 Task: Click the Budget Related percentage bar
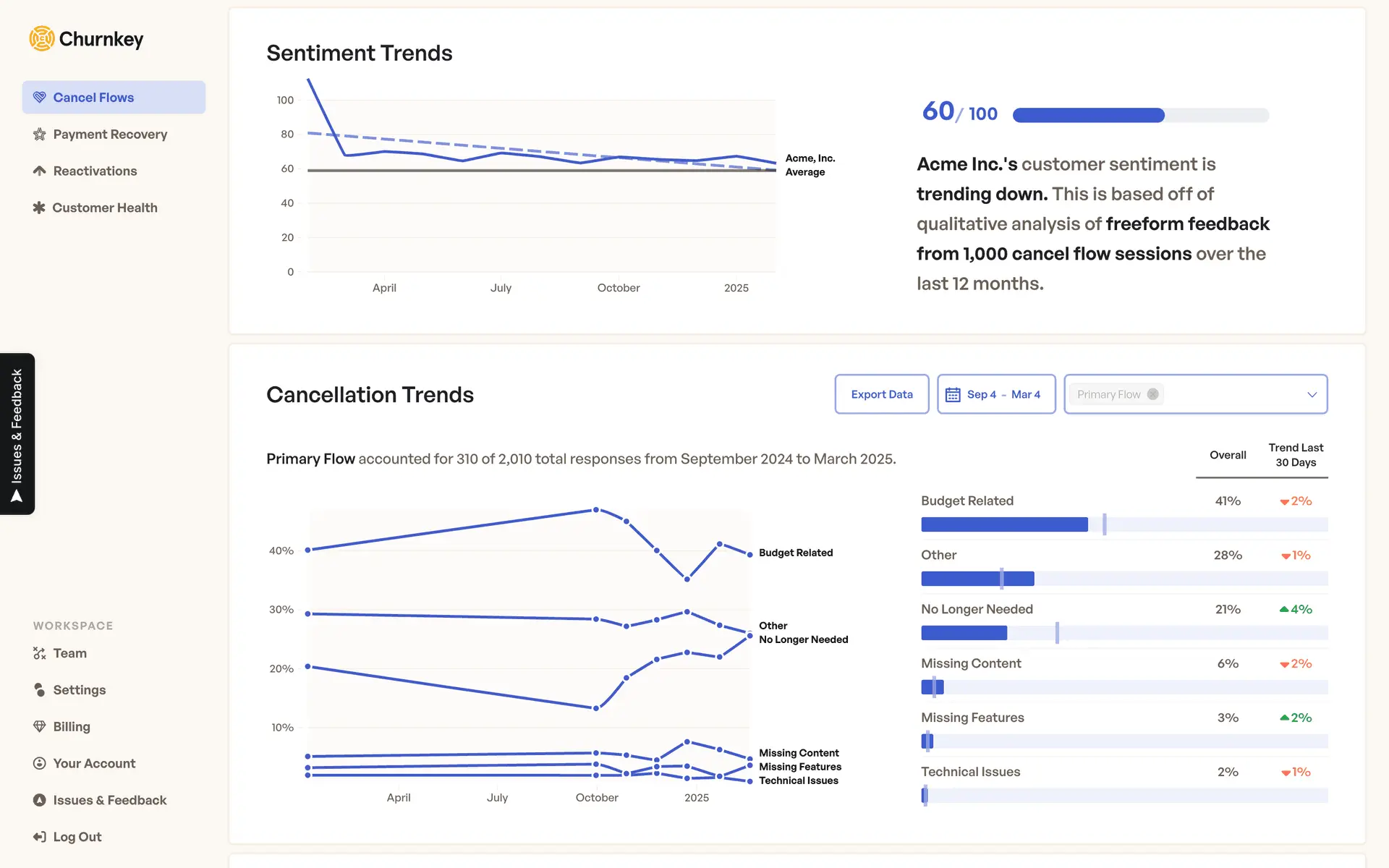coord(1123,524)
